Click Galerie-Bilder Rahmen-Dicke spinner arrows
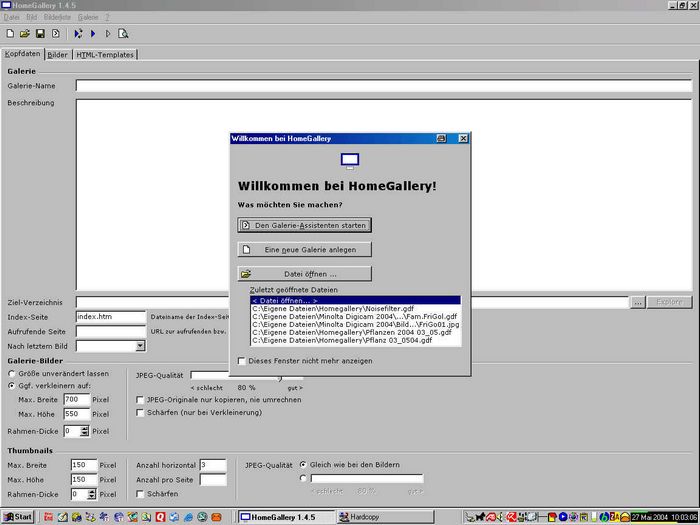 [84, 431]
